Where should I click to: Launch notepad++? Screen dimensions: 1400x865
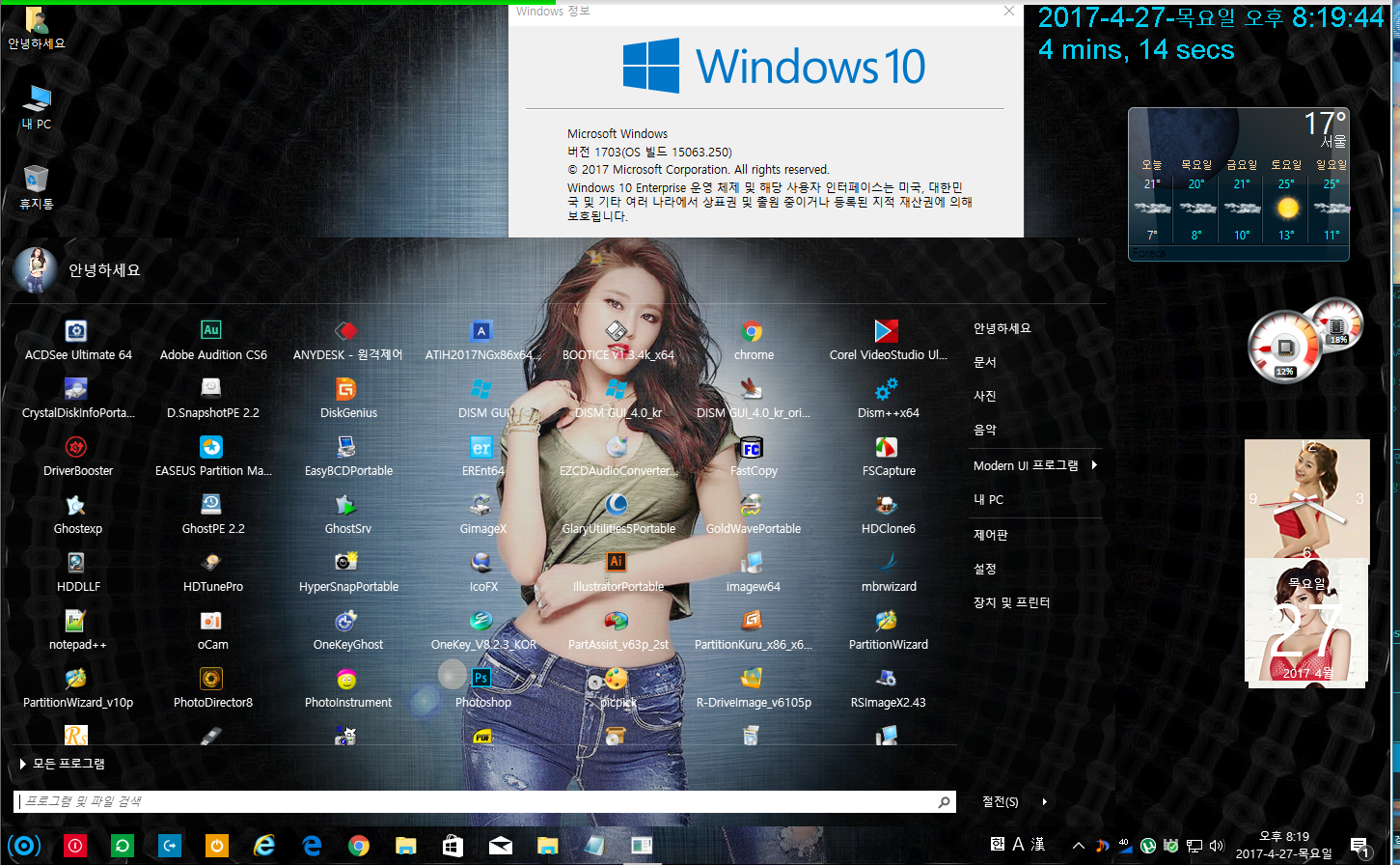[x=78, y=631]
